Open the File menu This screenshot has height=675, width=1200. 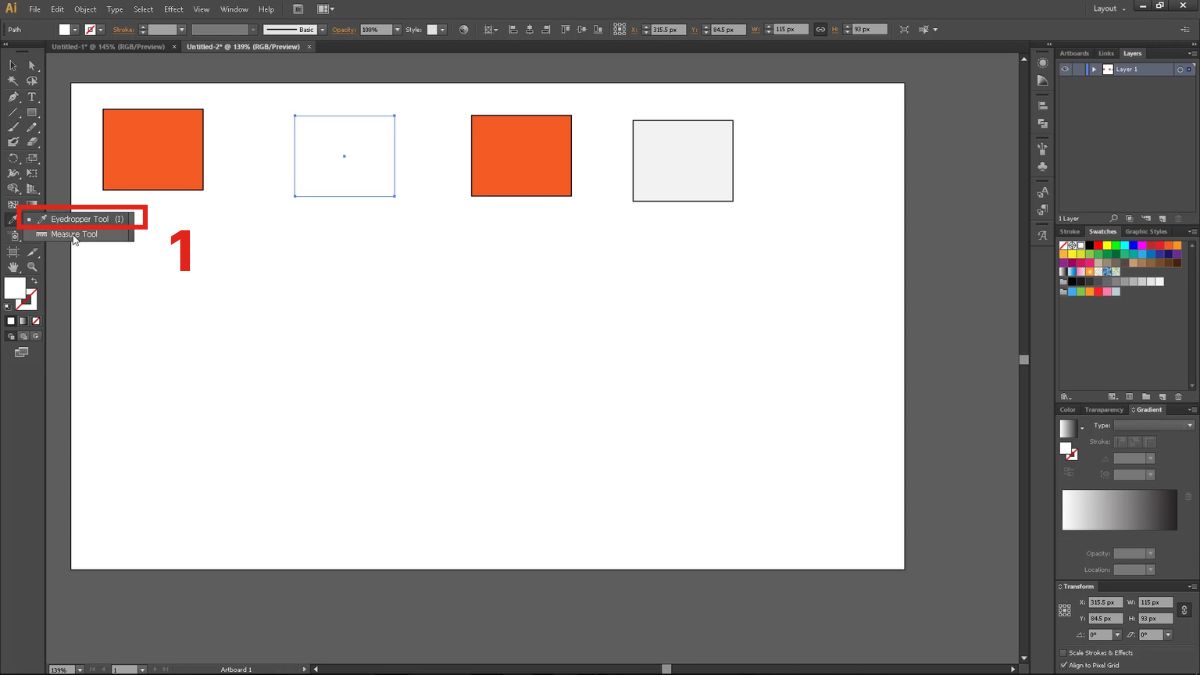click(34, 9)
